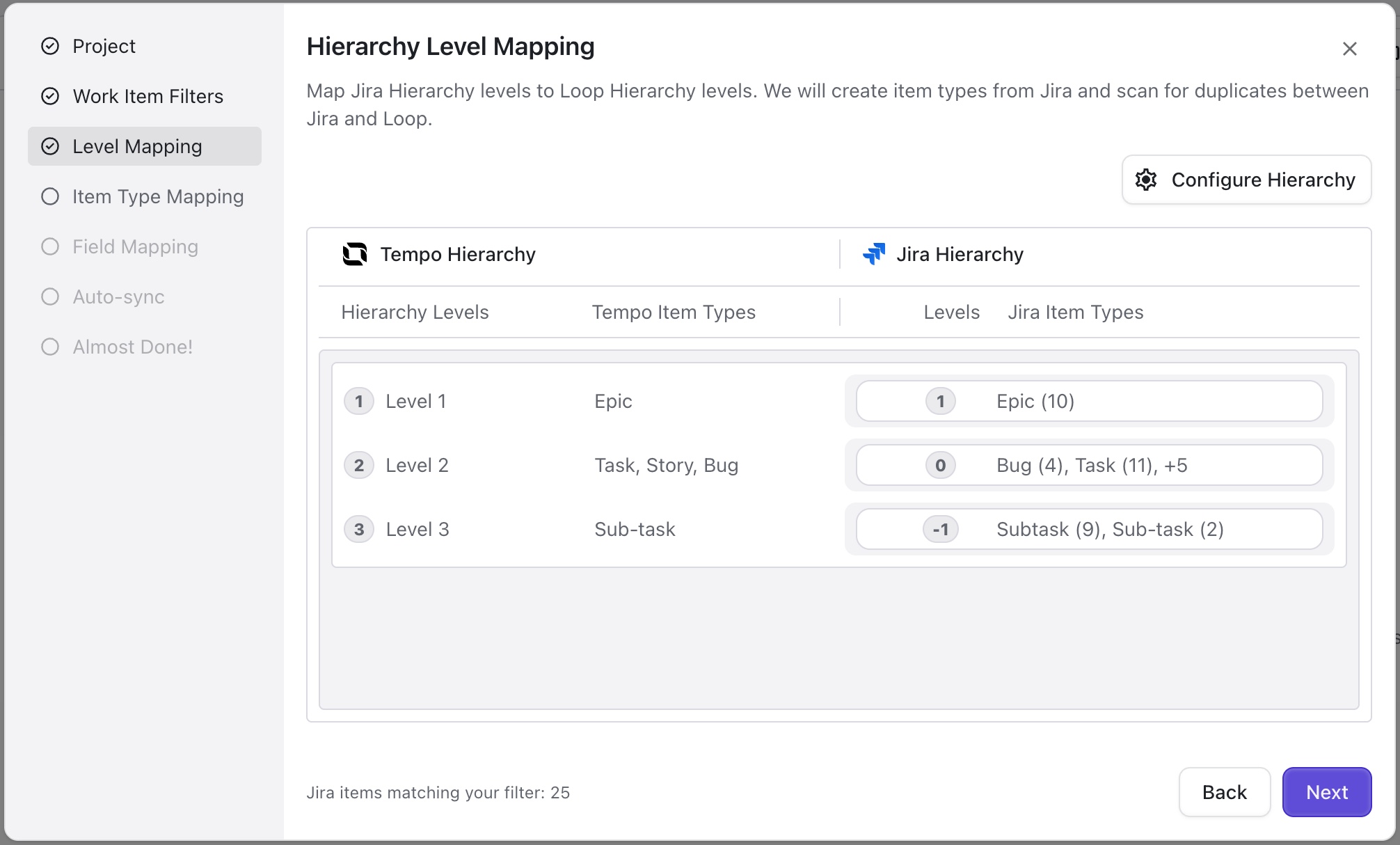Viewport: 1400px width, 845px height.
Task: Click the Item Type Mapping circle icon
Action: (50, 196)
